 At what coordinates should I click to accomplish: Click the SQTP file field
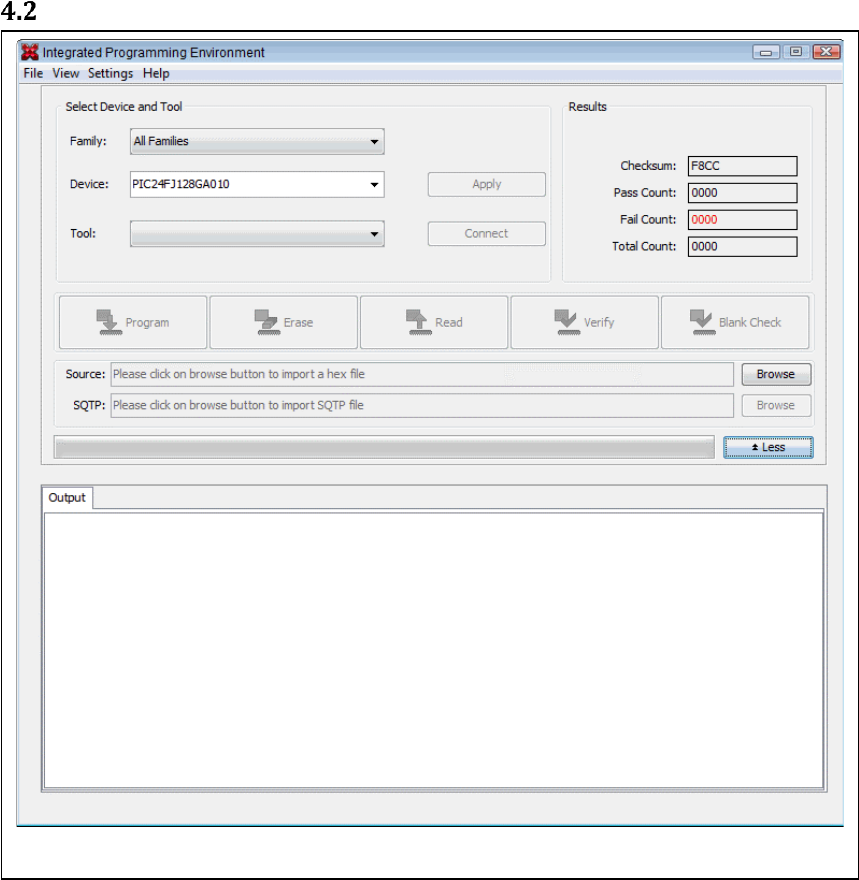[x=422, y=405]
